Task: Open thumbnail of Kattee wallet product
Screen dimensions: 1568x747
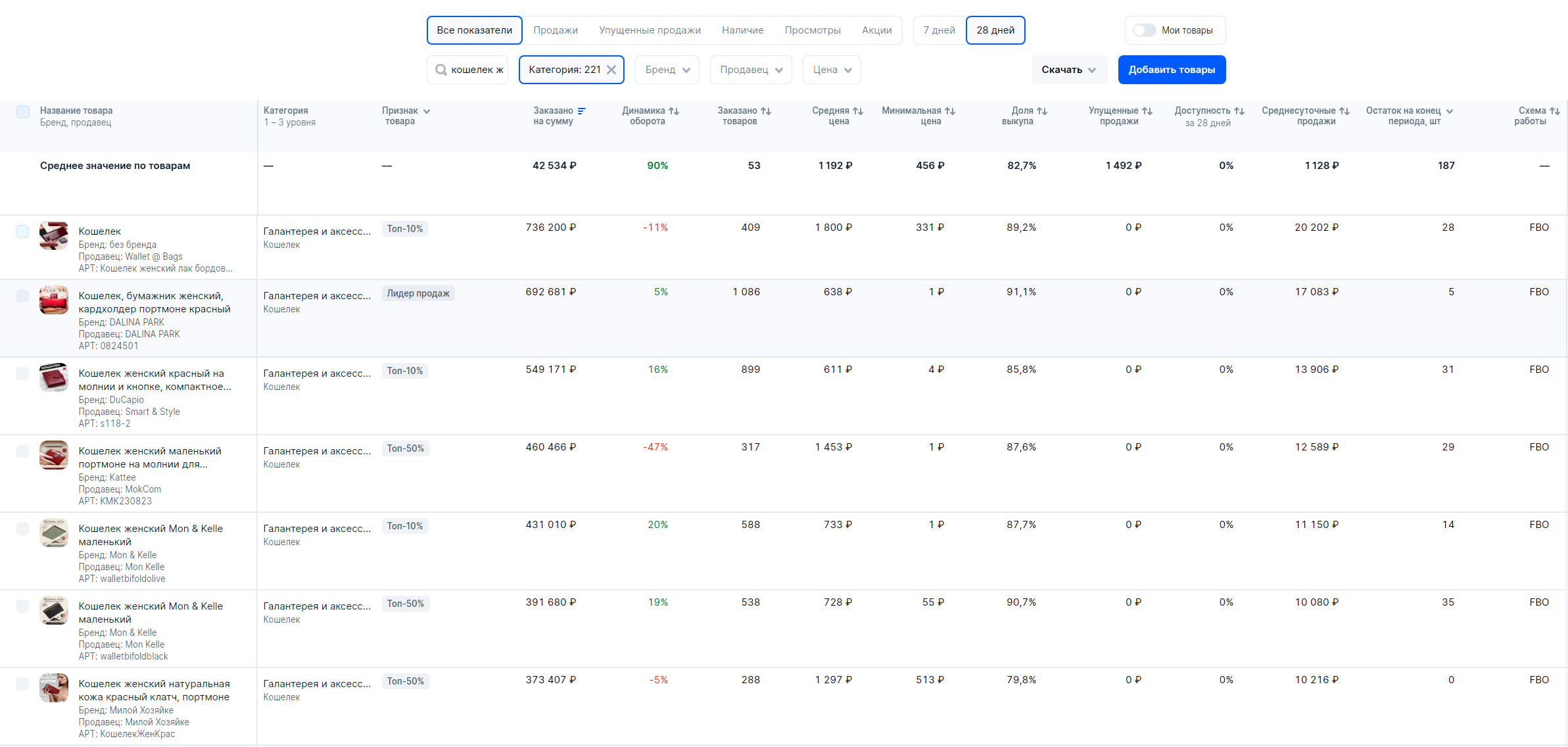Action: click(x=54, y=455)
